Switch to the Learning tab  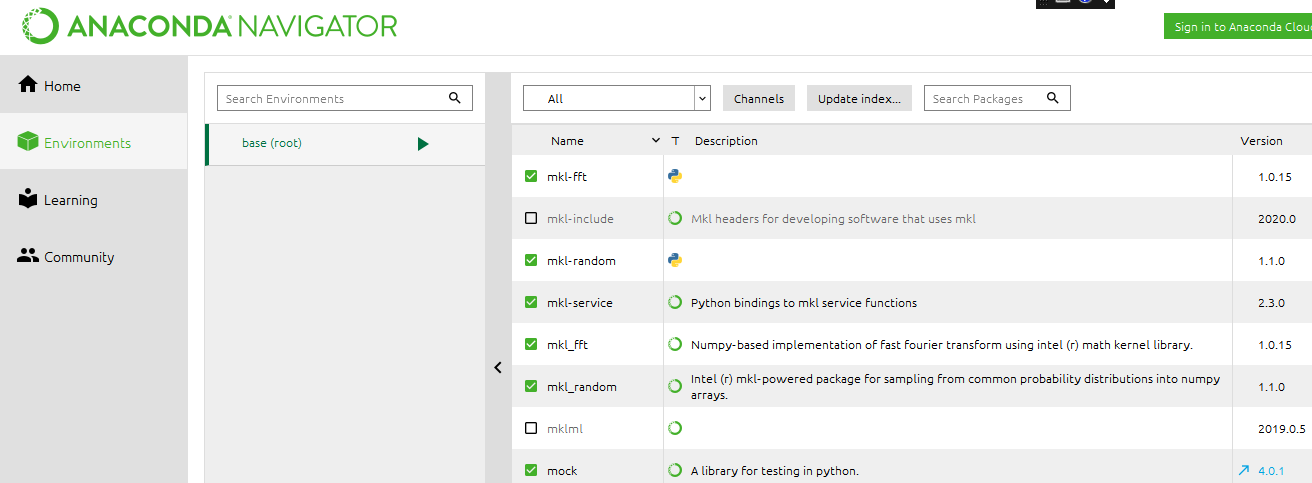(x=94, y=199)
